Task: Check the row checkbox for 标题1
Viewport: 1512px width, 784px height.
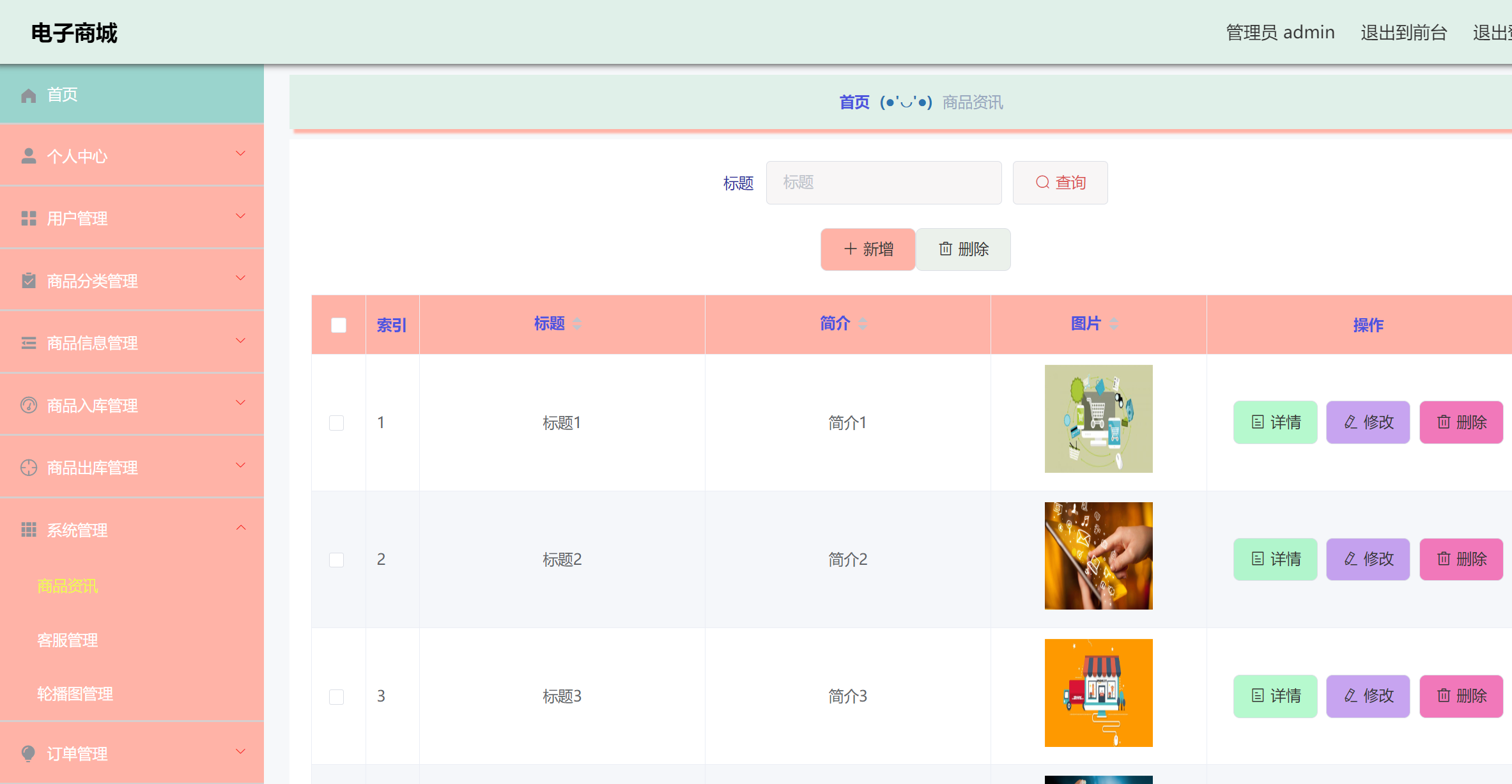Action: click(337, 422)
